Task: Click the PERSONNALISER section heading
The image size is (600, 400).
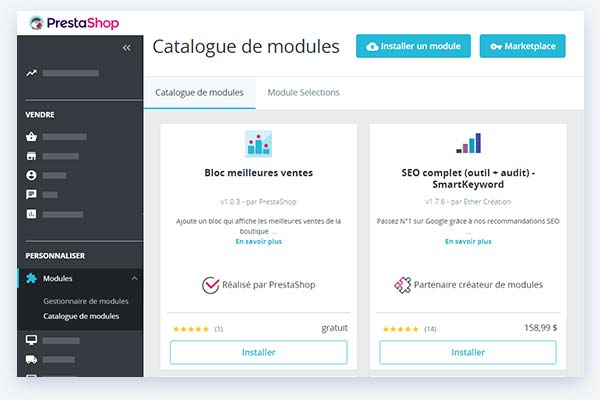Action: tap(55, 256)
